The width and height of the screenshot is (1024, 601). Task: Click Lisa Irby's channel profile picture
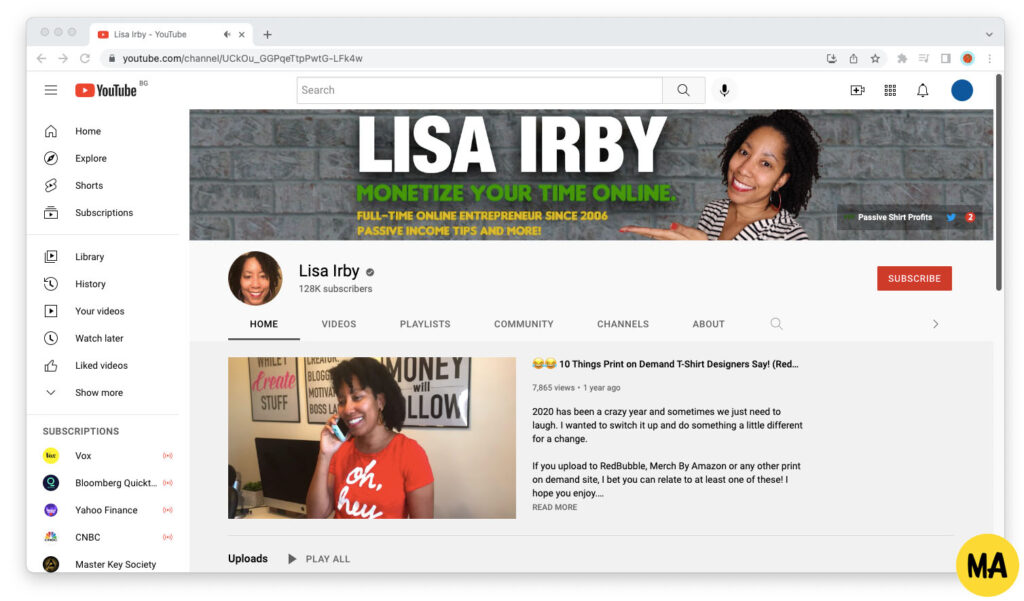click(x=255, y=278)
